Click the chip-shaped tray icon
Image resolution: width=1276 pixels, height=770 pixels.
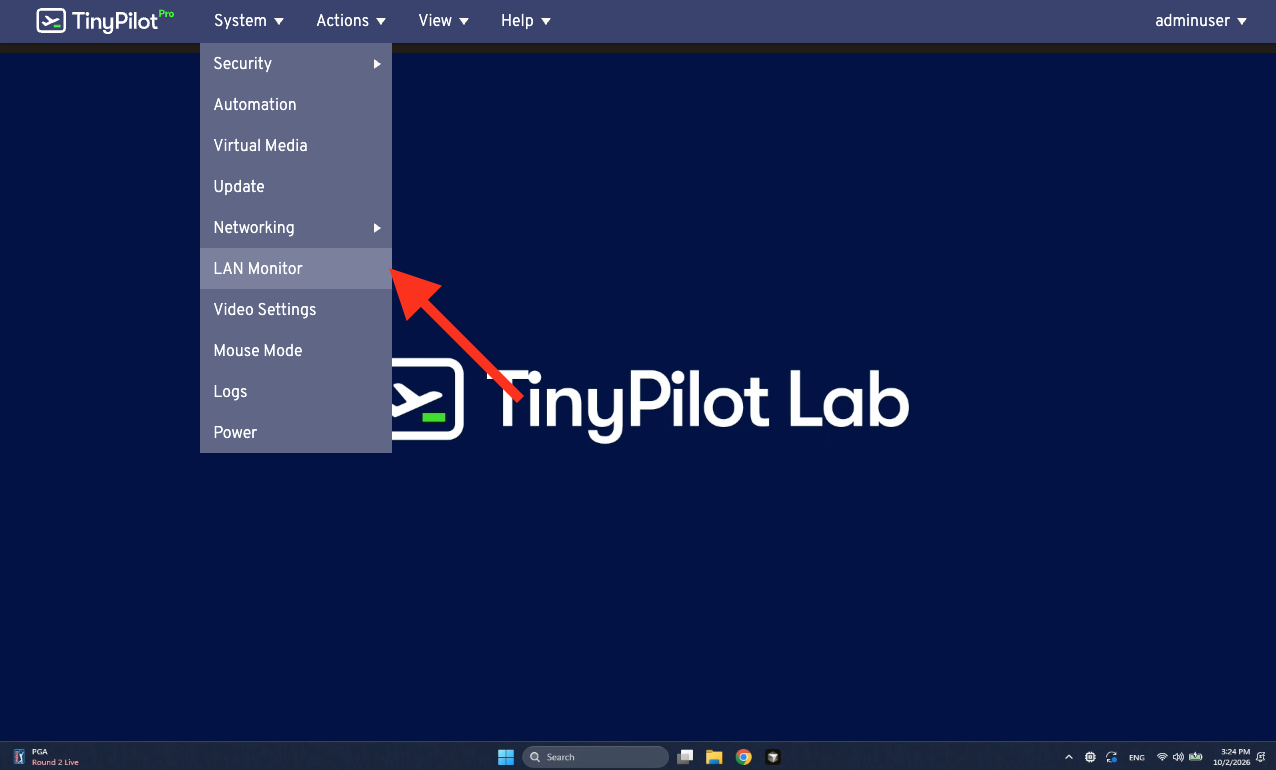1090,757
